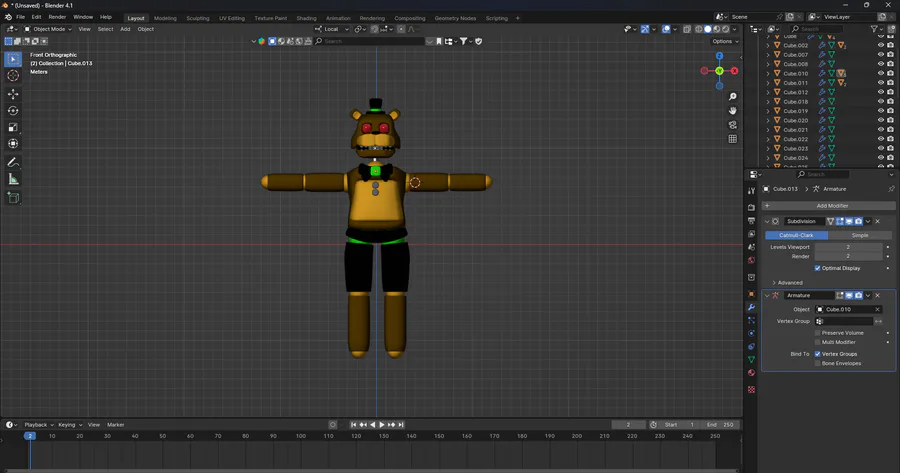Select Simple subdivision type
This screenshot has height=473, width=900.
click(x=859, y=235)
